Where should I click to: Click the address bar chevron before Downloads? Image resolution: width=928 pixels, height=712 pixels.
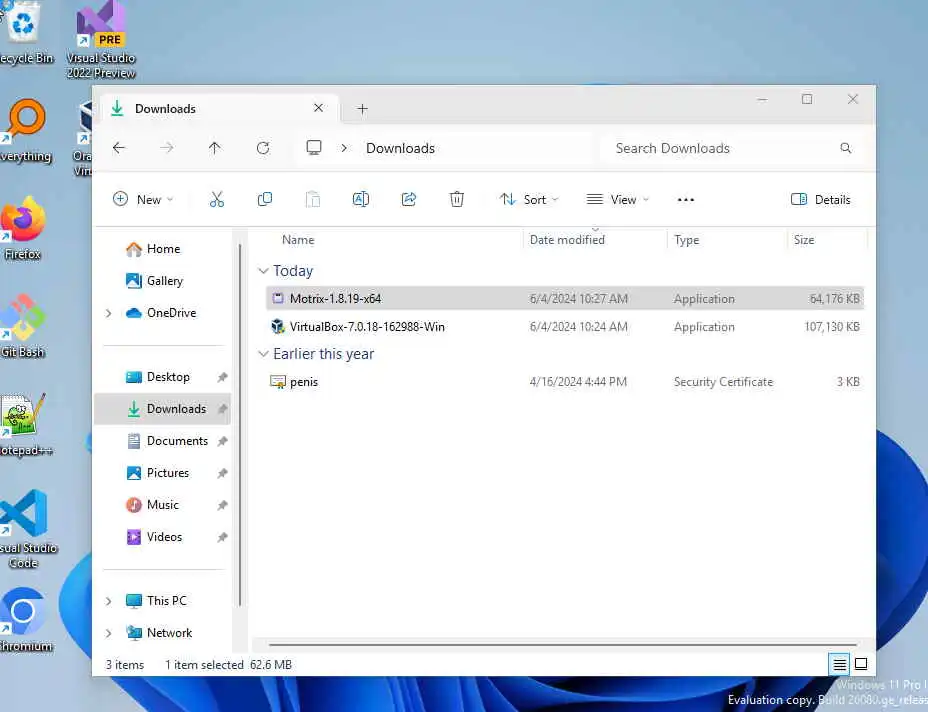tap(344, 148)
